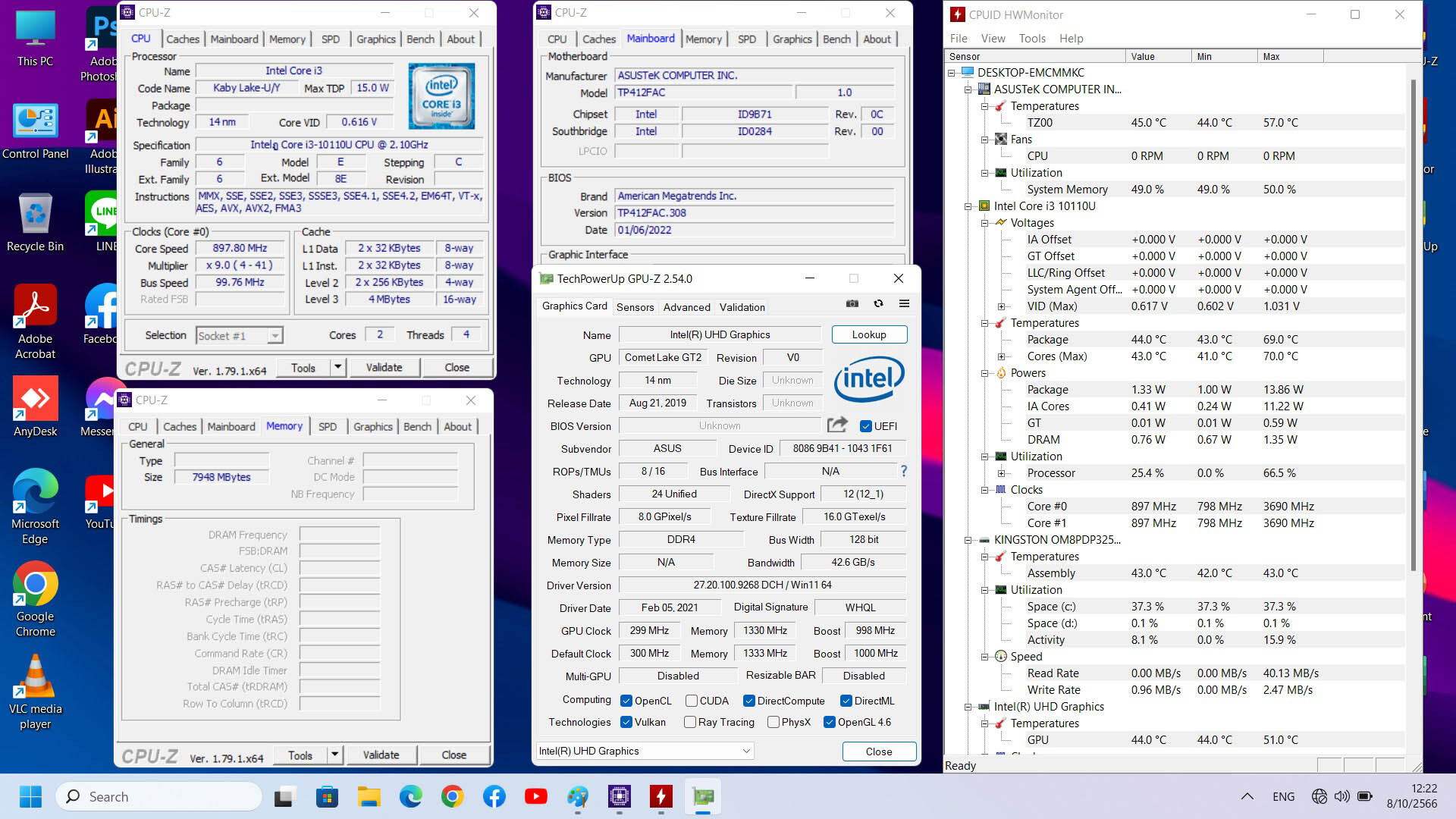Screen dimensions: 1456x819
Task: Click Close in the CPU-Z Memory window
Action: [x=454, y=755]
